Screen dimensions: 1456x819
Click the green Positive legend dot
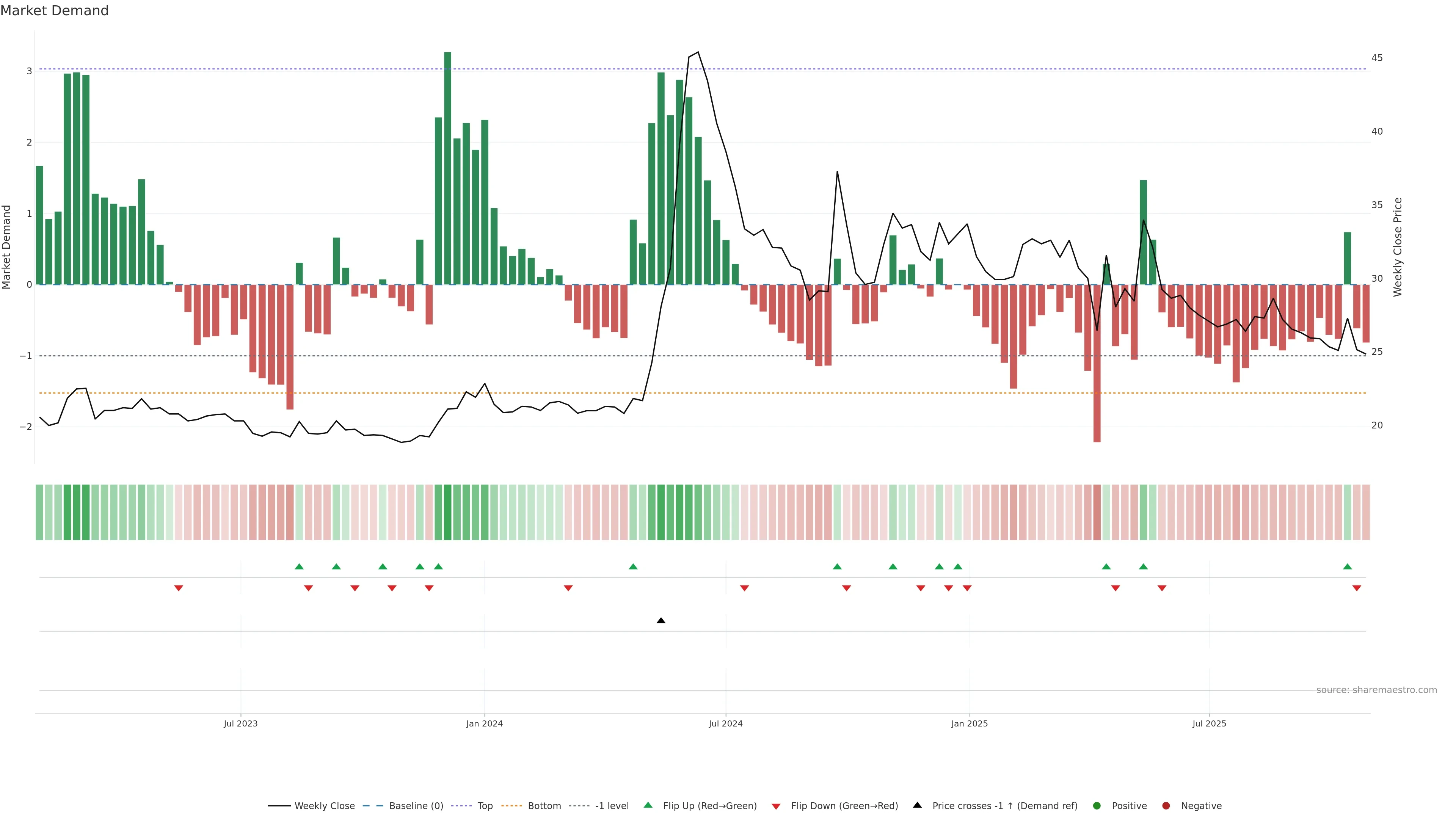pyautogui.click(x=1097, y=806)
